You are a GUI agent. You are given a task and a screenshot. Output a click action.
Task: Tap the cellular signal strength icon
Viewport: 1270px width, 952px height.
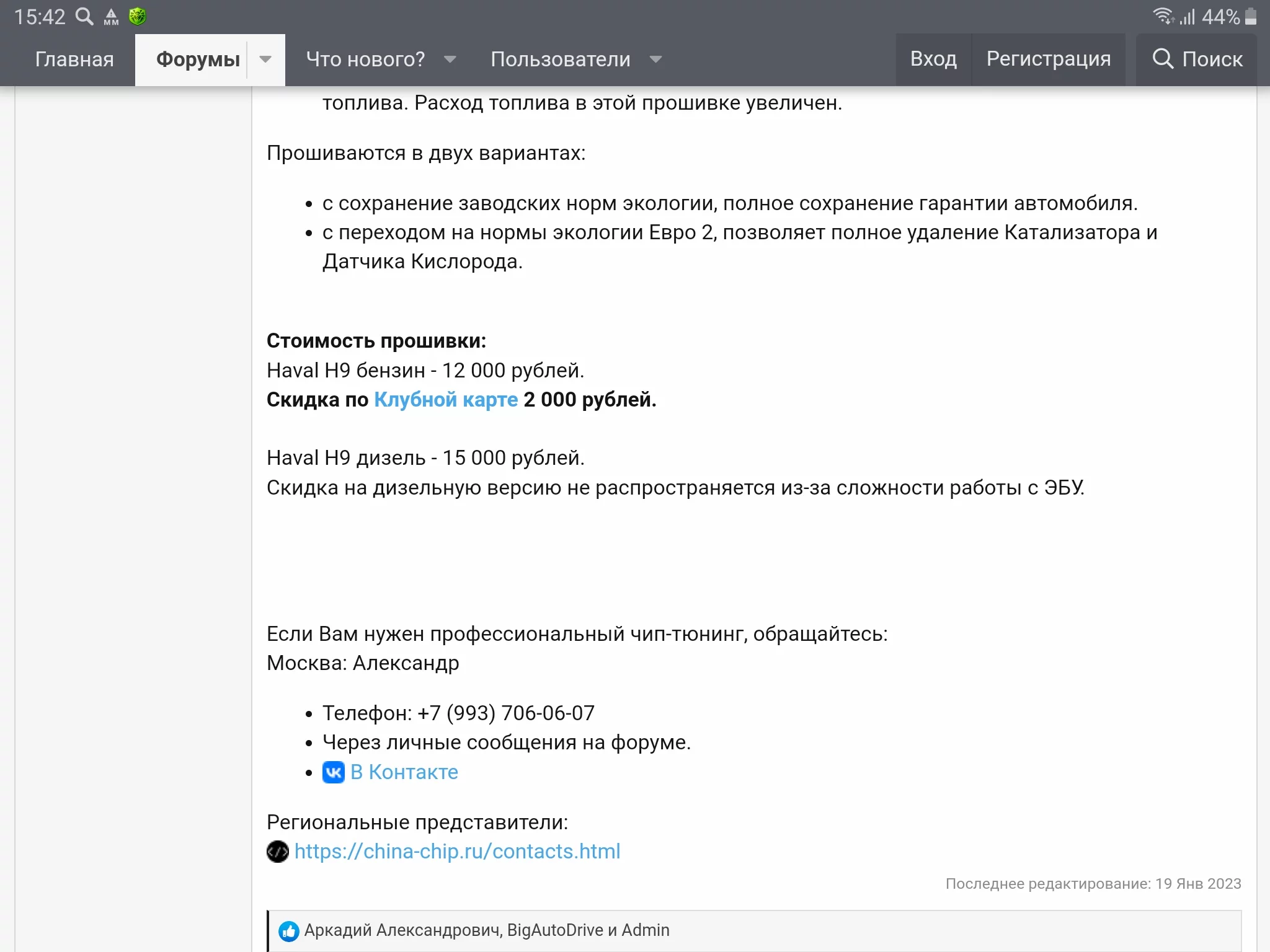pyautogui.click(x=1187, y=16)
